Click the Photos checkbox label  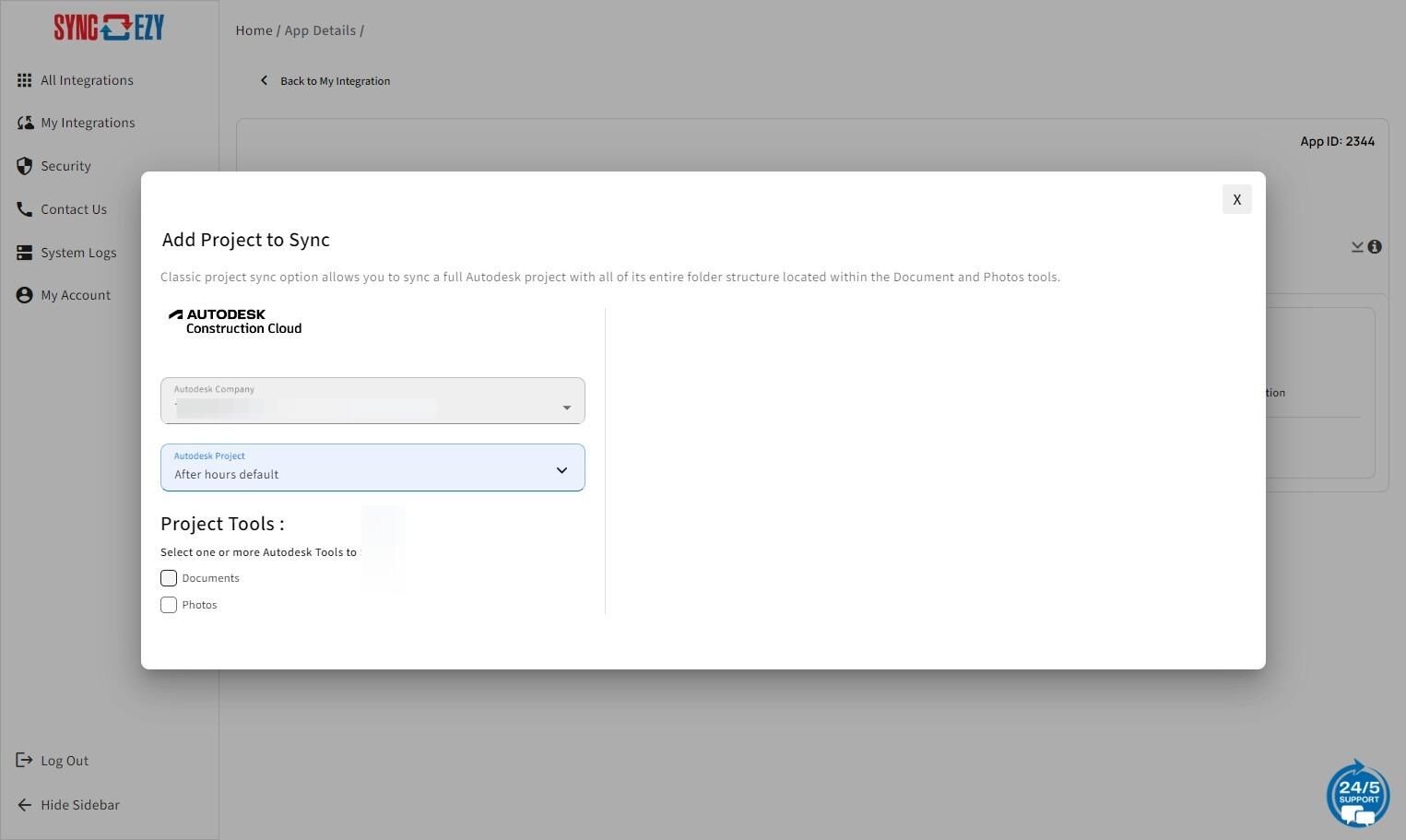point(199,605)
